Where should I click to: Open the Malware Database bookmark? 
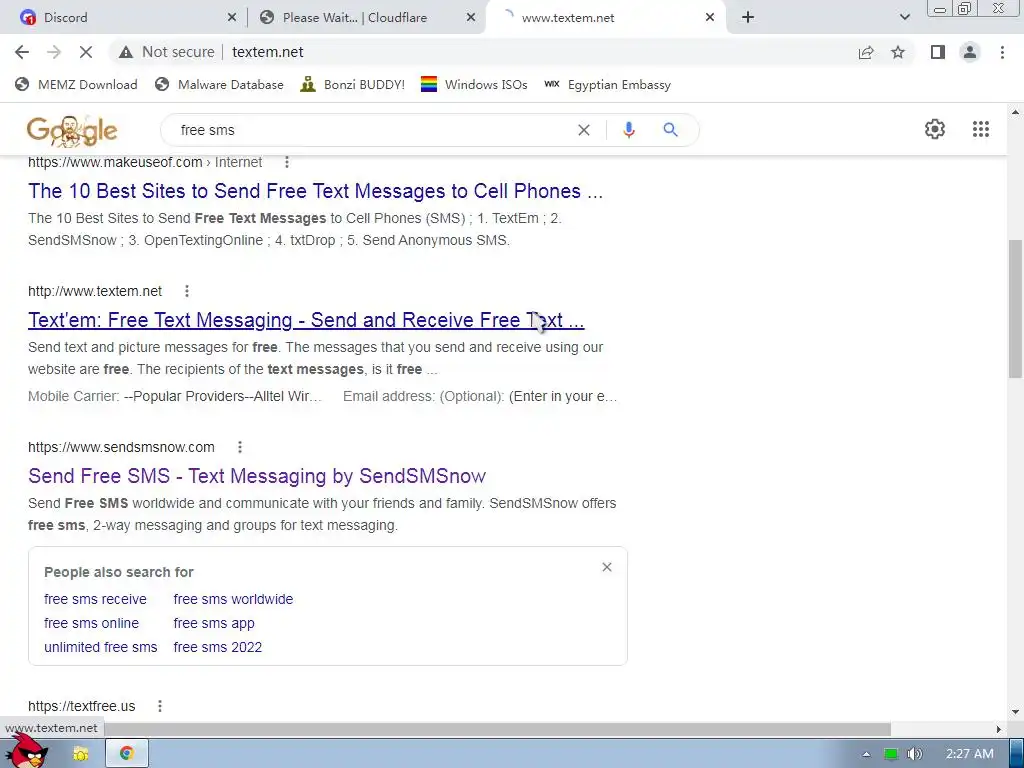(219, 85)
